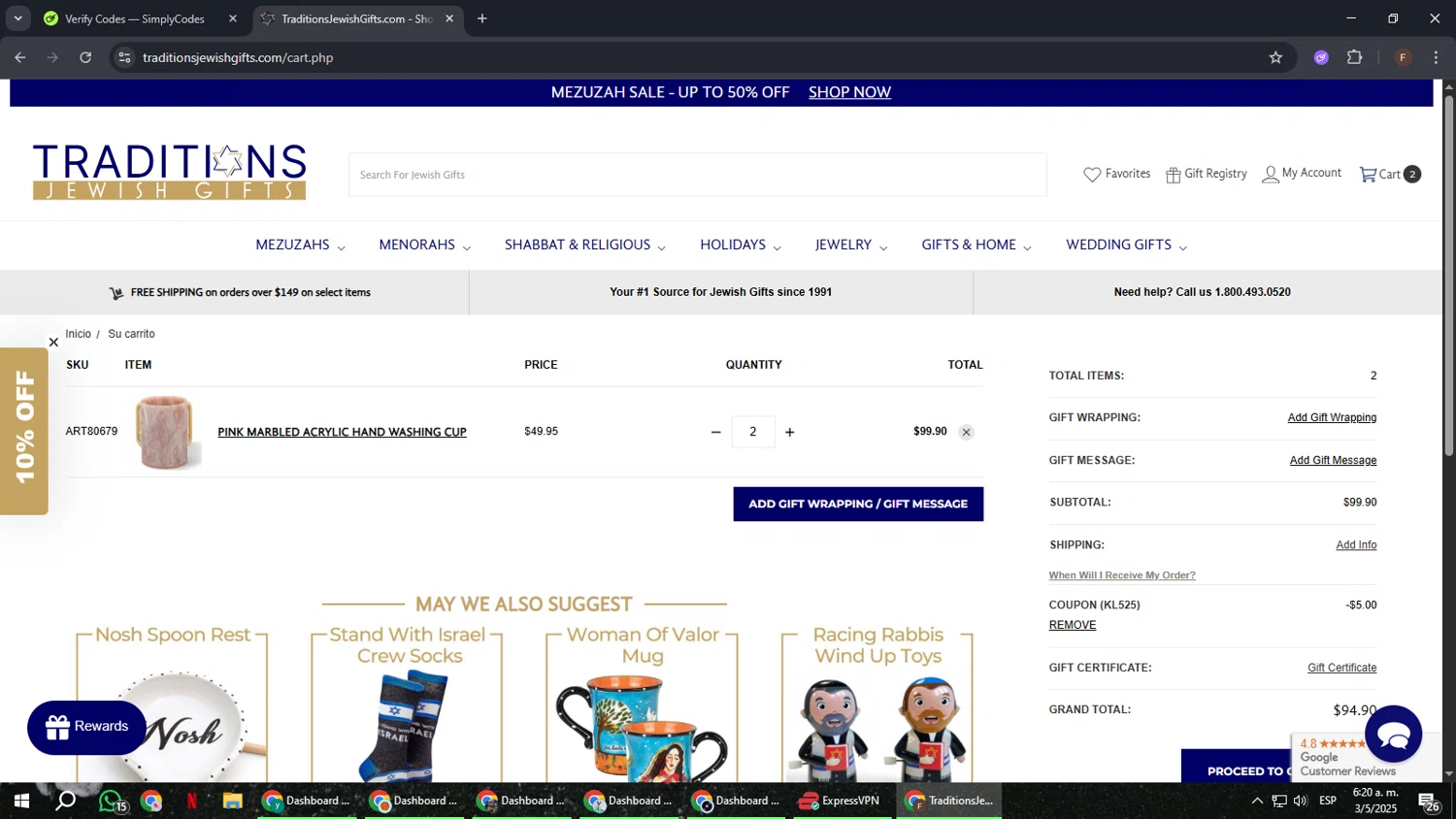
Task: Switch to Verify Codes SimplyCodes tab
Action: pos(134,18)
